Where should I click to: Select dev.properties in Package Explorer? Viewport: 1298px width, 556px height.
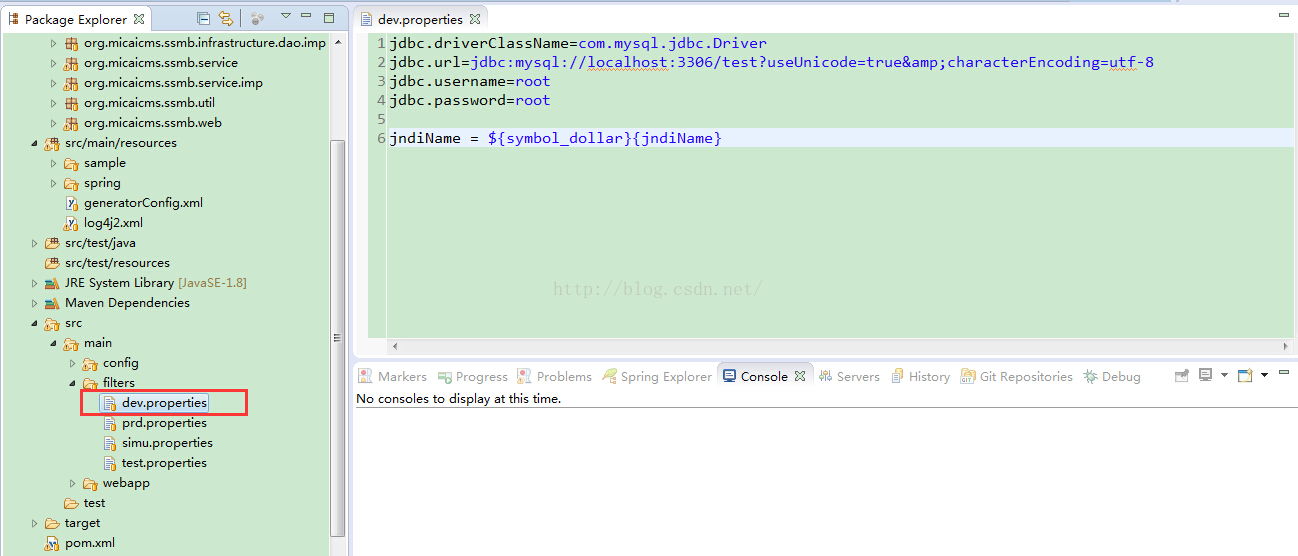[164, 403]
